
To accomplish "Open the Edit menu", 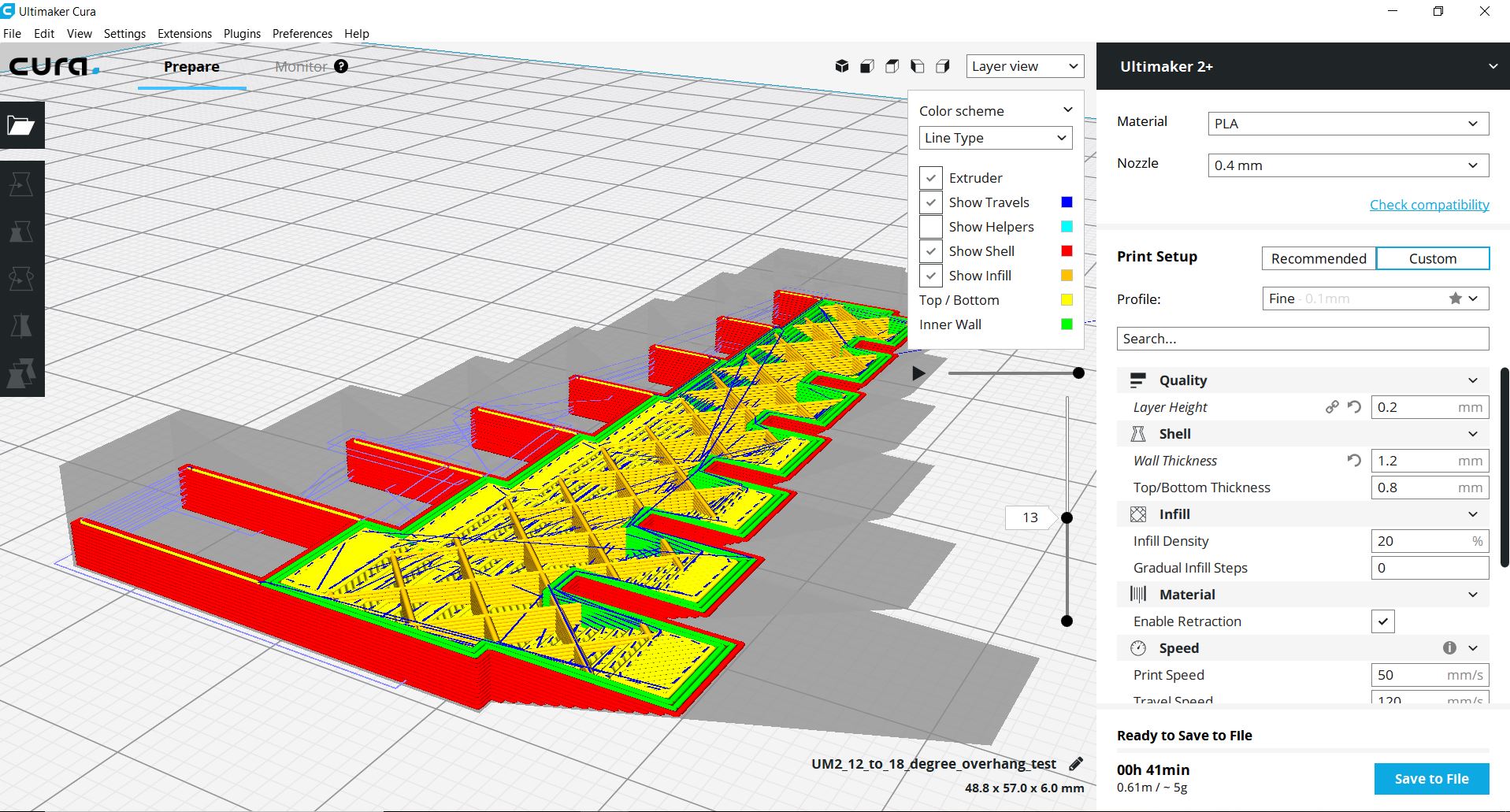I will 44,34.
